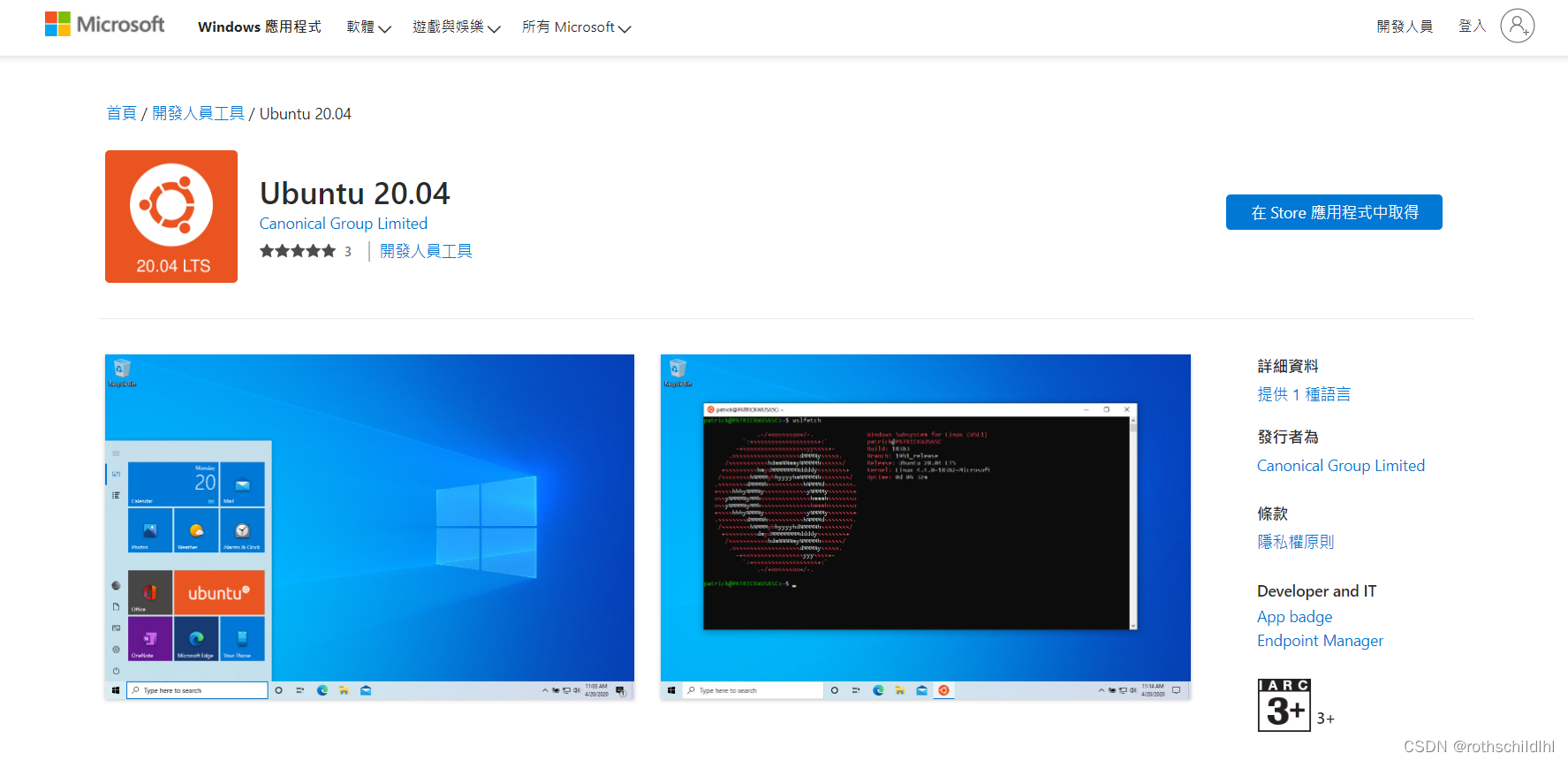1568x761 pixels.
Task: Open Canonical Group Limited publisher link in sidebar
Action: [1341, 466]
